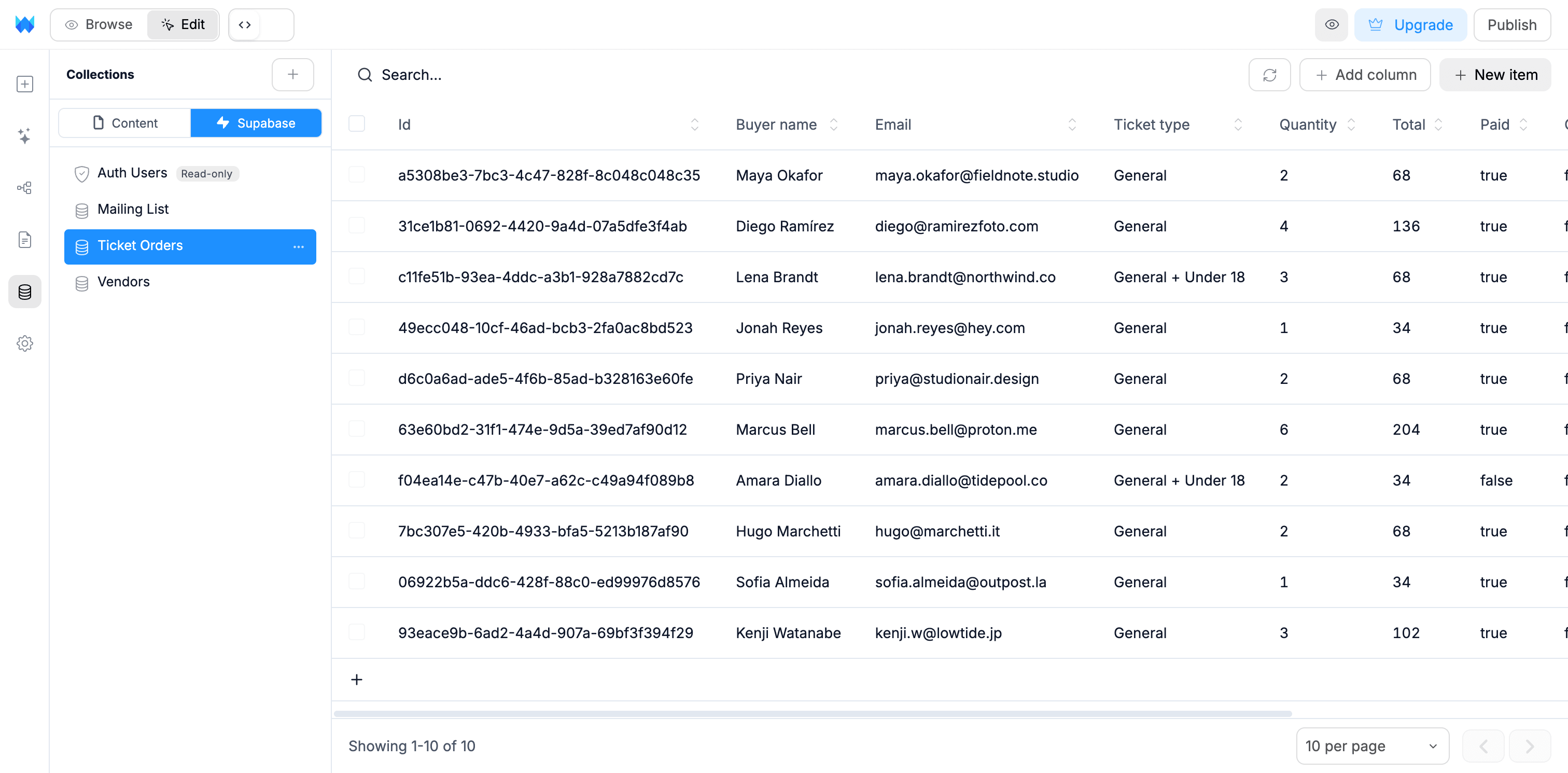Go to next page arrow
The image size is (1568, 773).
[x=1530, y=746]
